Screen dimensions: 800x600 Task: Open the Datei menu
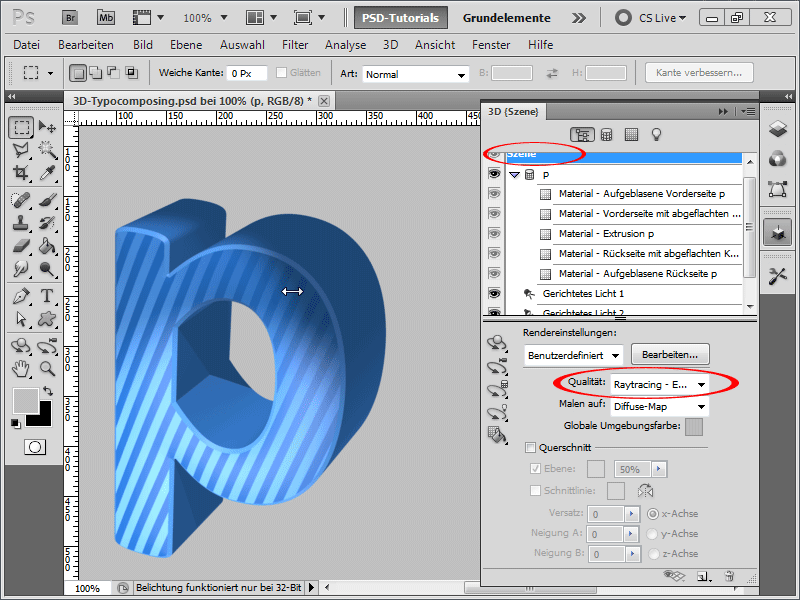tap(27, 45)
